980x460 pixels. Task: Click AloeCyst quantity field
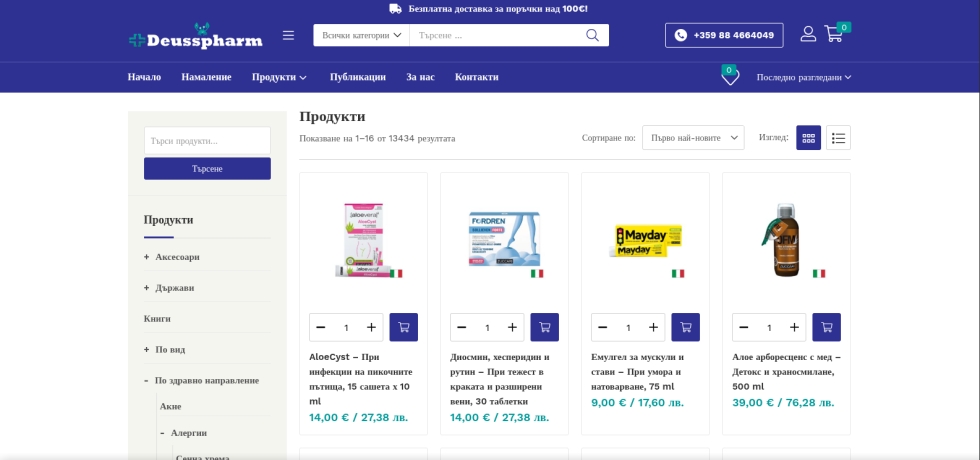coord(346,328)
